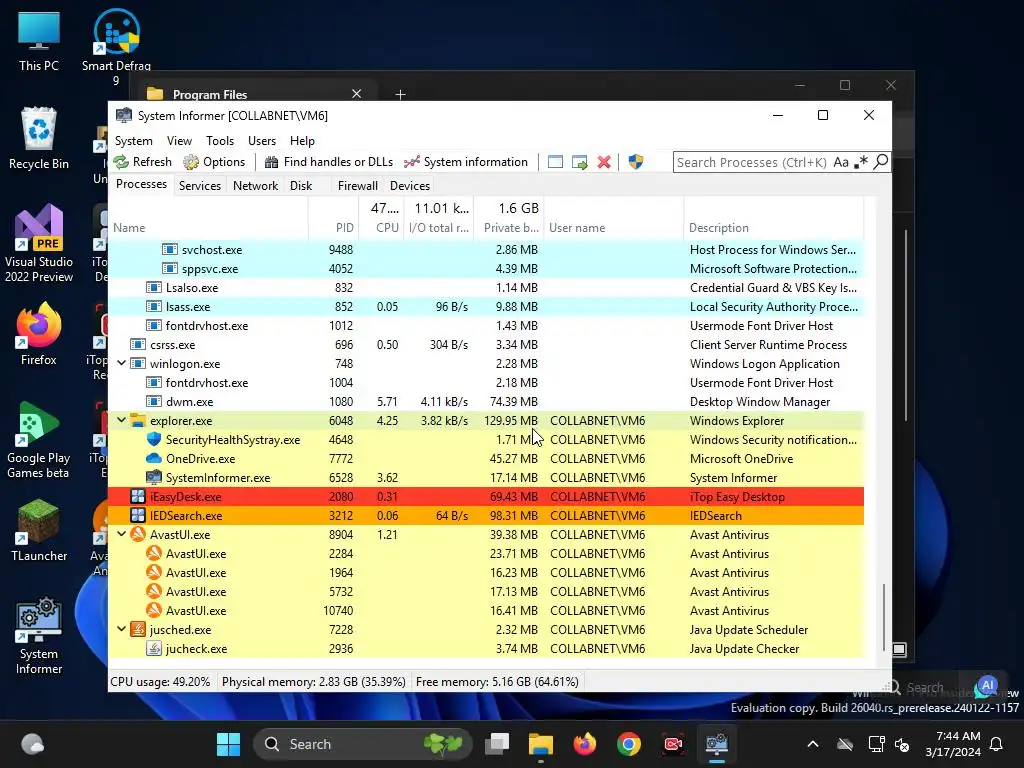Image resolution: width=1024 pixels, height=768 pixels.
Task: Open File Explorer from the taskbar
Action: [540, 744]
